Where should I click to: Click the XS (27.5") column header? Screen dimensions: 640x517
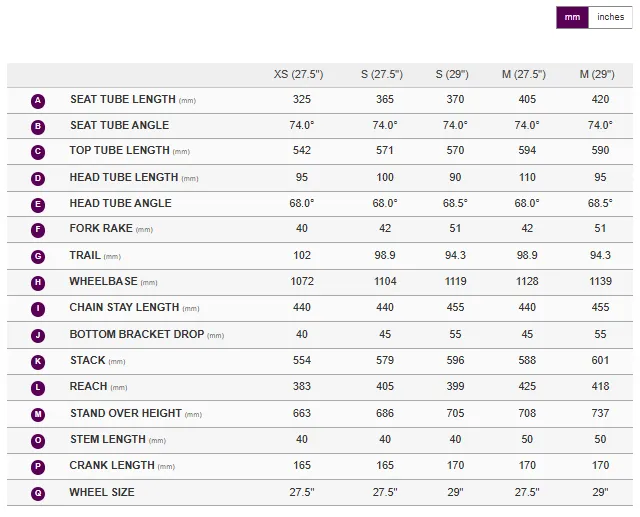[298, 74]
